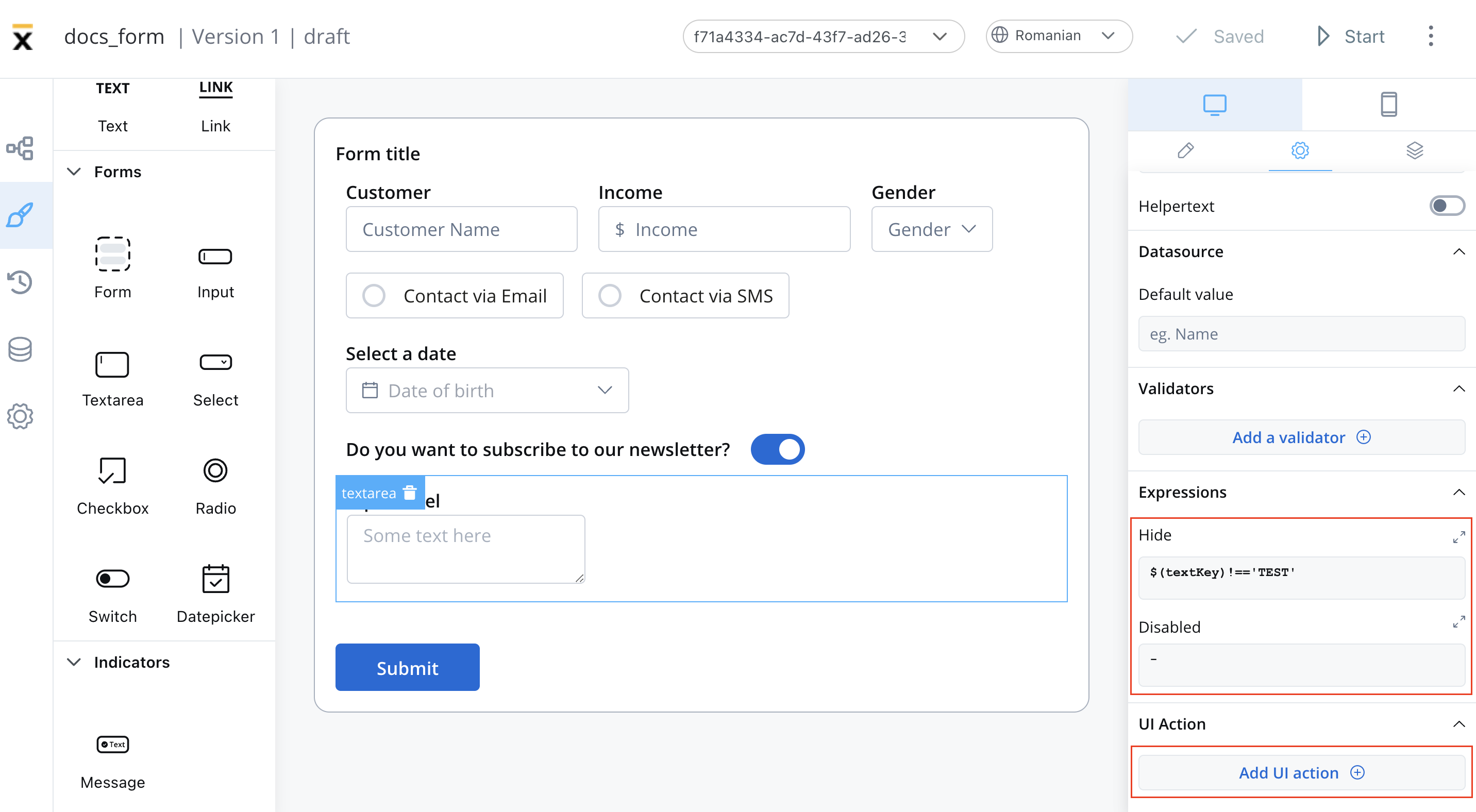The width and height of the screenshot is (1476, 812).
Task: Click the Income input field
Action: (x=724, y=229)
